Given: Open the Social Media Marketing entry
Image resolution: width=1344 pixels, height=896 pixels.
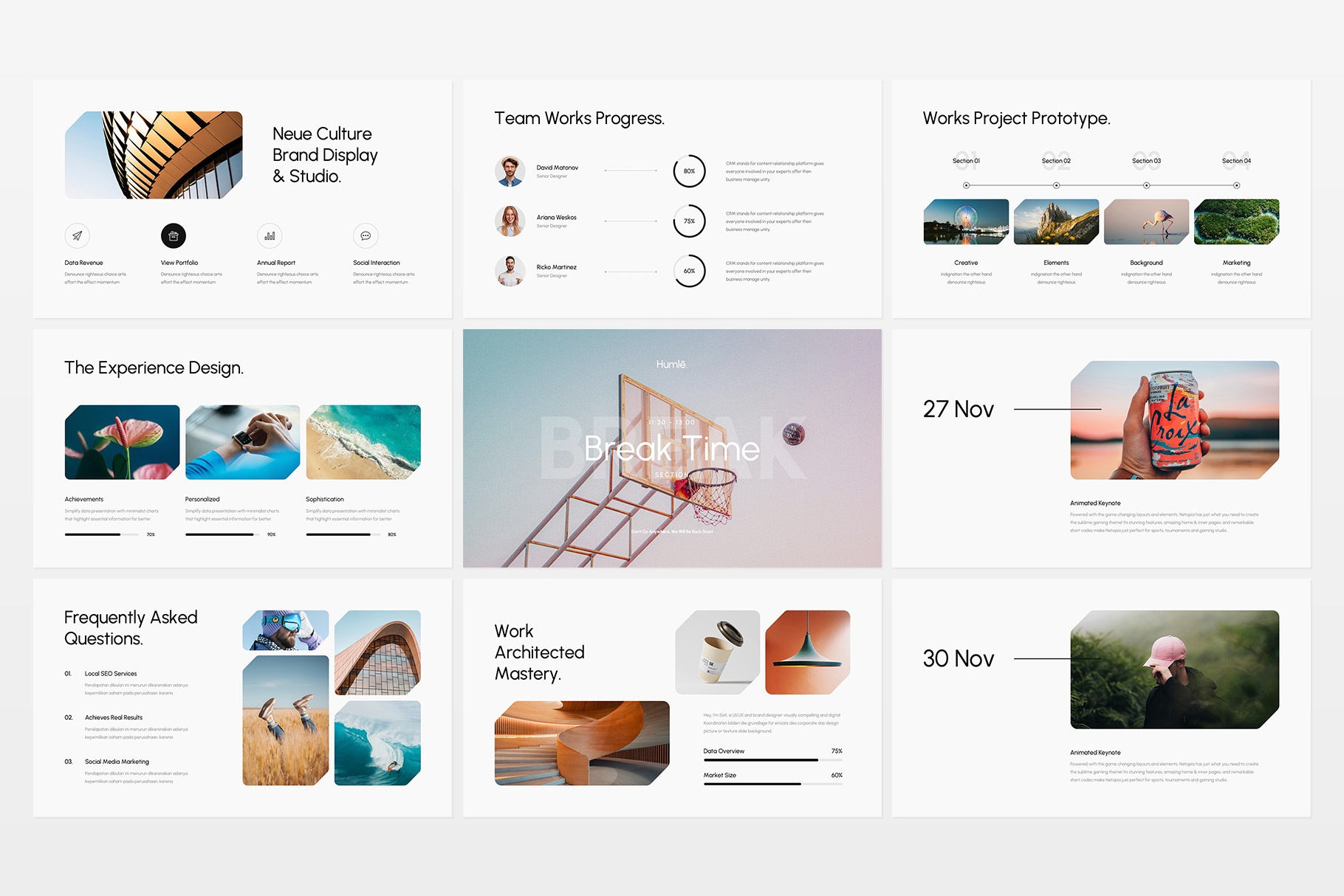Looking at the screenshot, I should tap(116, 762).
